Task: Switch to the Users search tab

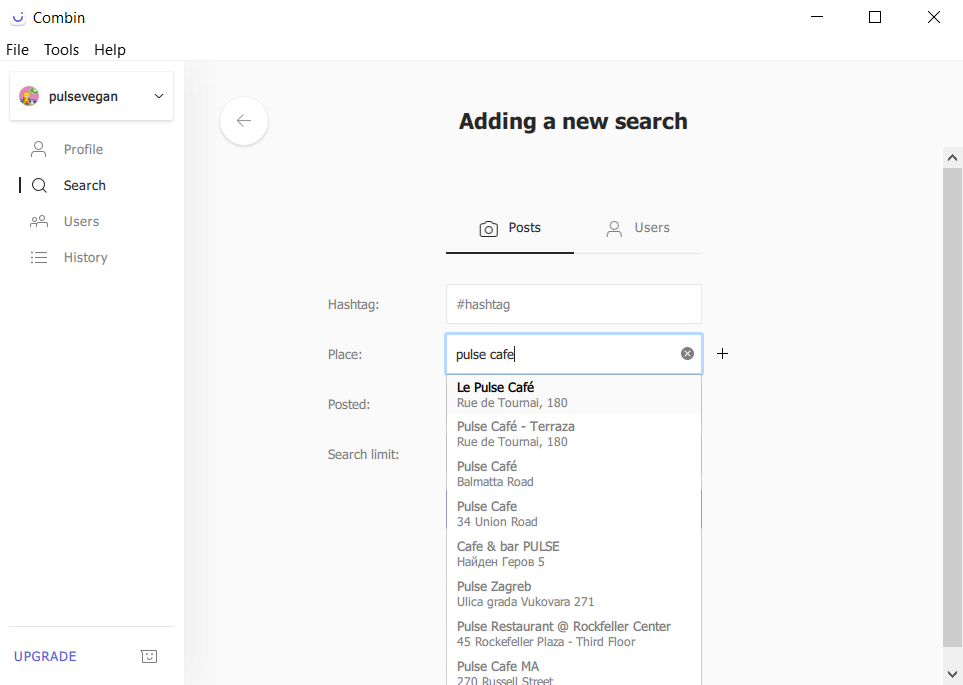Action: (x=637, y=229)
